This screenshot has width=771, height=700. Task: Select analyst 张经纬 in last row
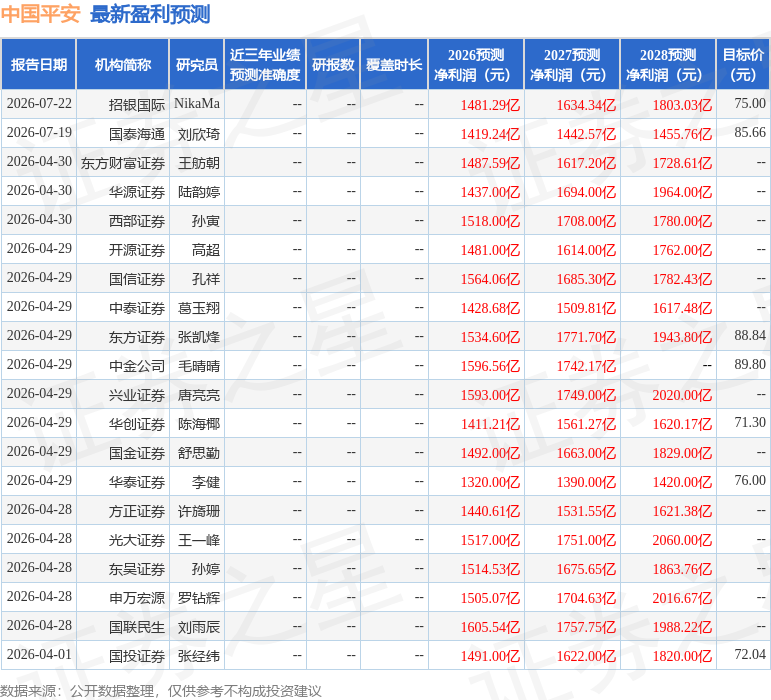[199, 656]
